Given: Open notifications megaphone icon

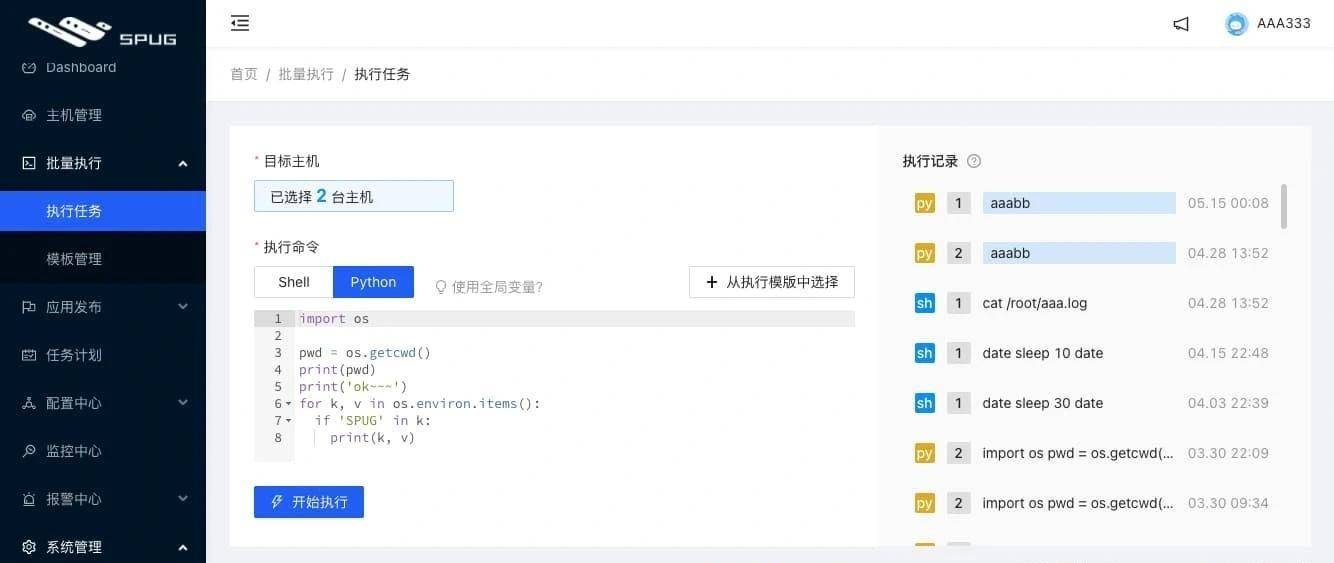Looking at the screenshot, I should pyautogui.click(x=1181, y=24).
